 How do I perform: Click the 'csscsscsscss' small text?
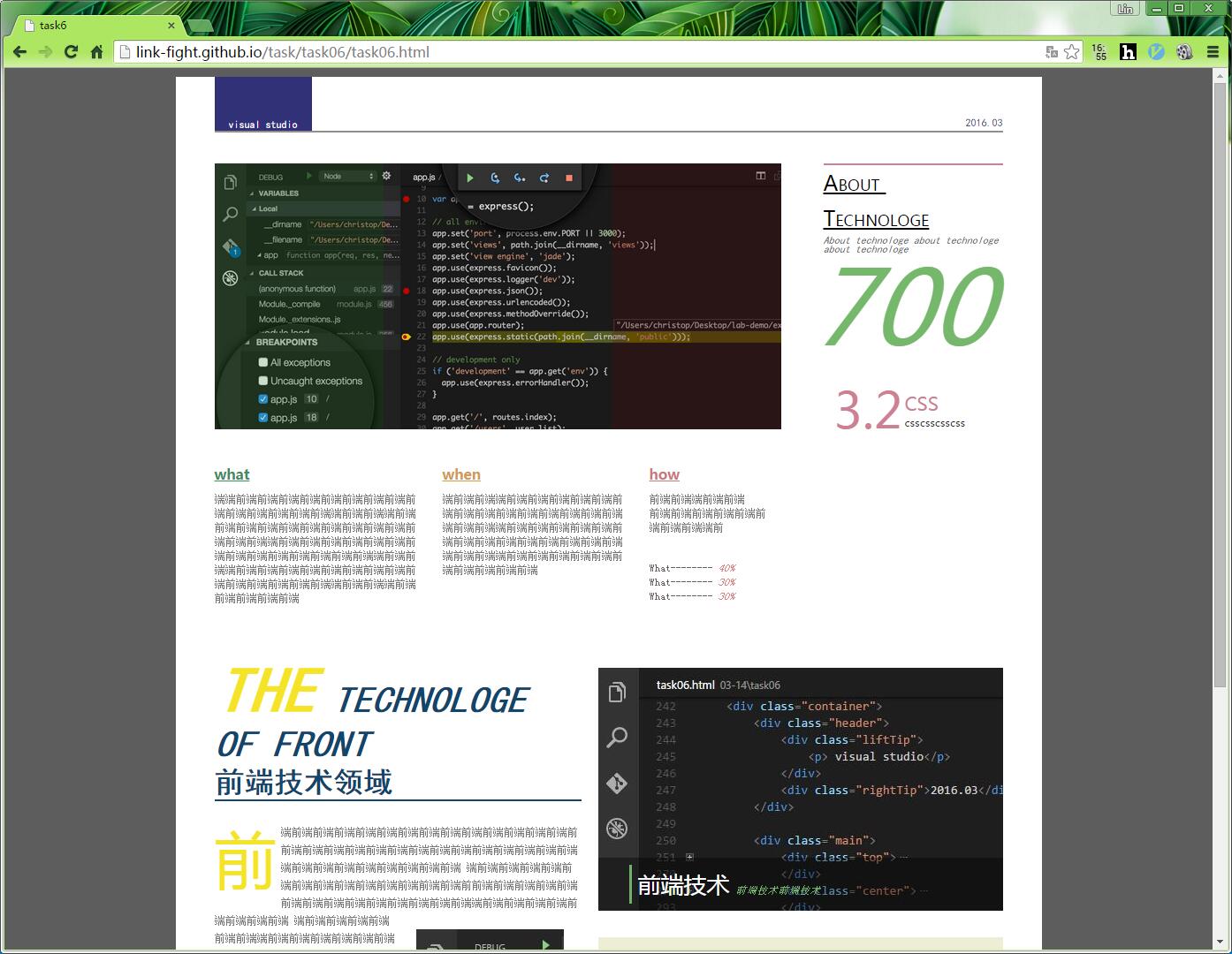click(935, 424)
